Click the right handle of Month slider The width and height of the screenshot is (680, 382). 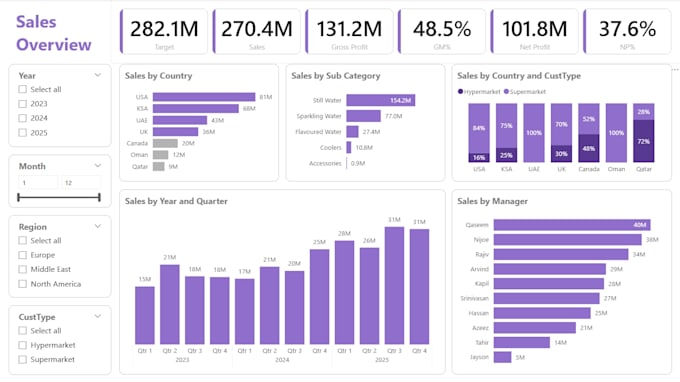click(x=99, y=197)
